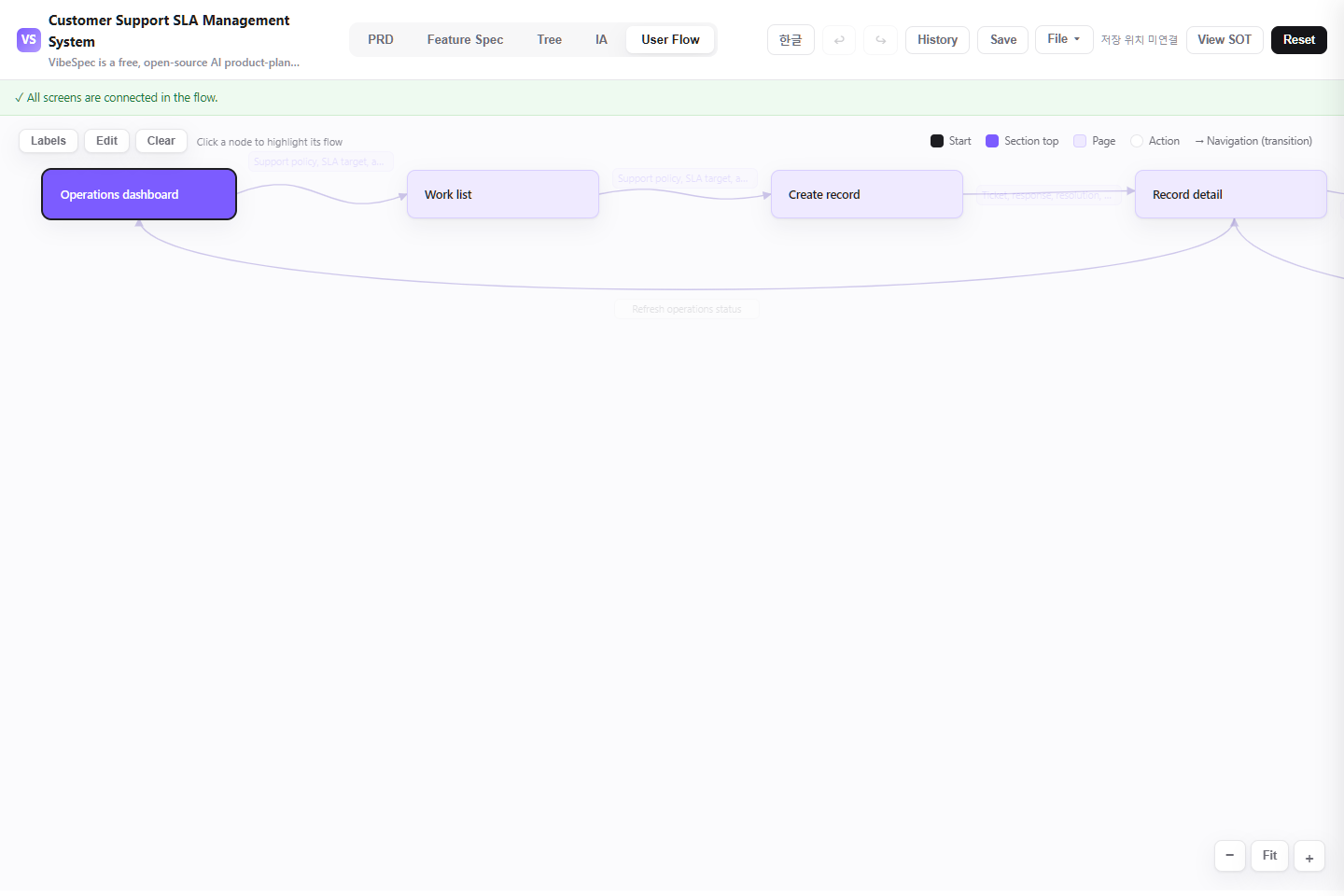Click the '저장 위치 미연결' status text
Image resolution: width=1344 pixels, height=896 pixels.
click(1140, 40)
